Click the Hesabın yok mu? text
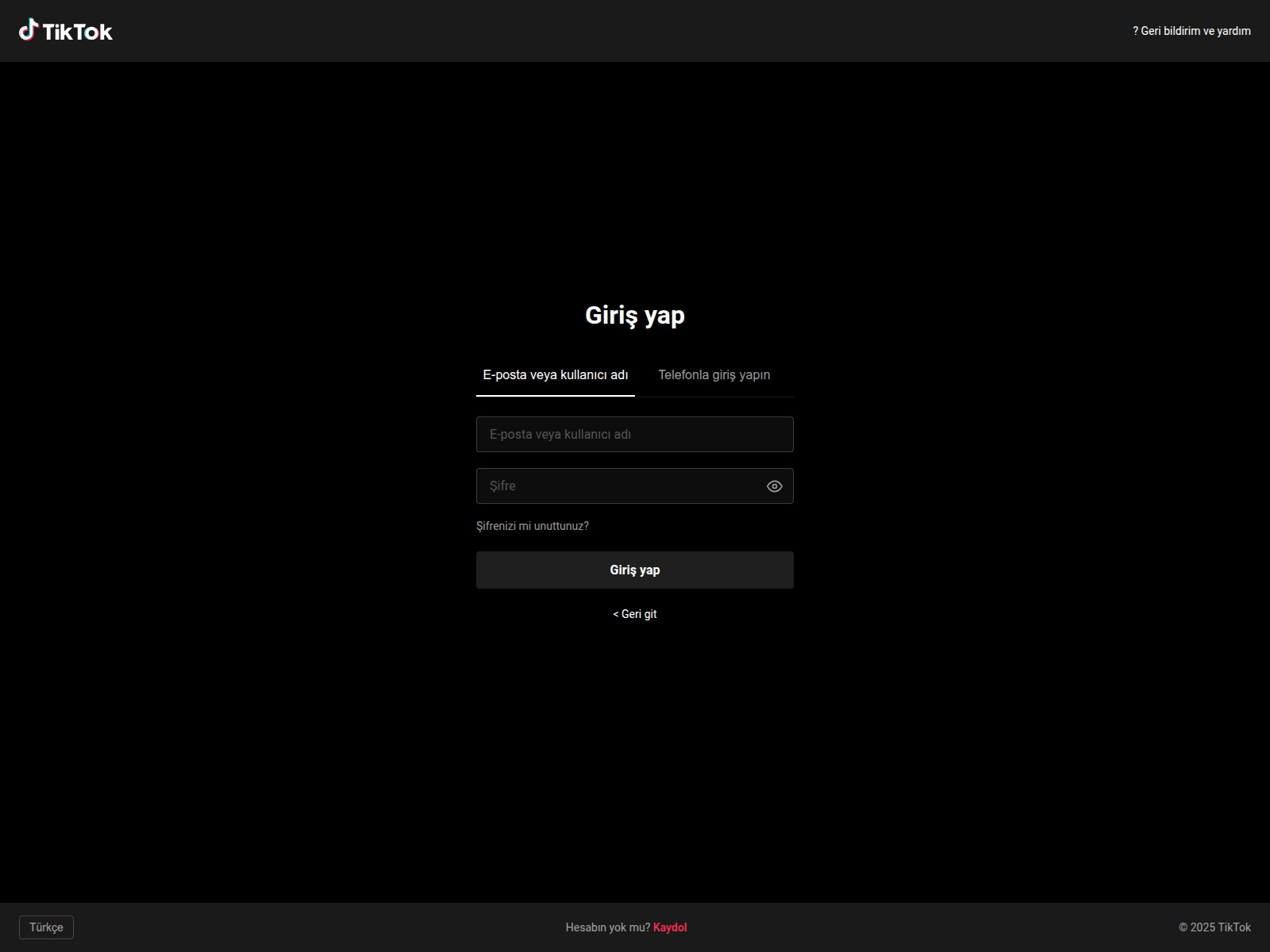1270x952 pixels. [608, 927]
